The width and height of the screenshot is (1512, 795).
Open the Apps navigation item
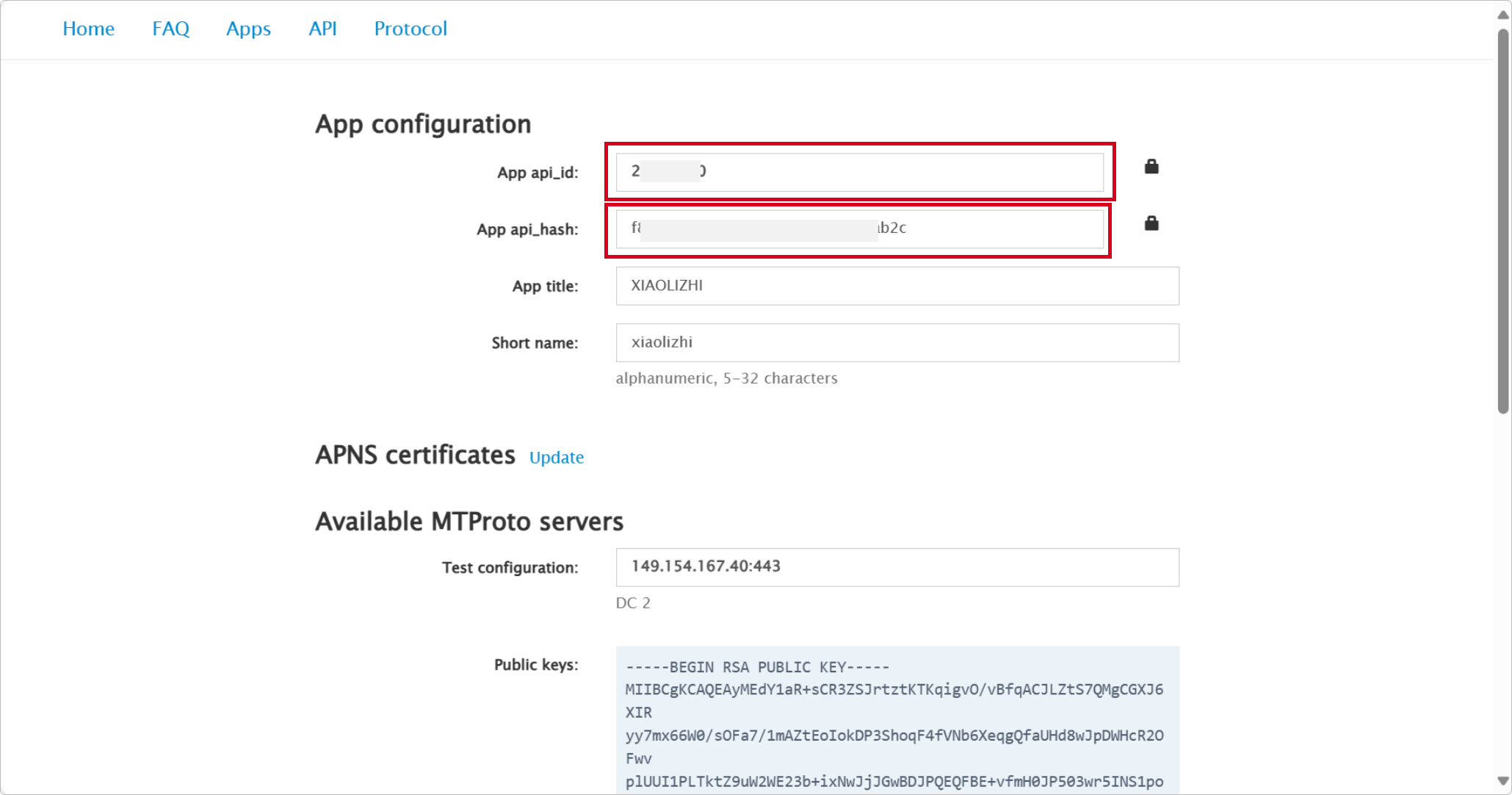pos(248,29)
